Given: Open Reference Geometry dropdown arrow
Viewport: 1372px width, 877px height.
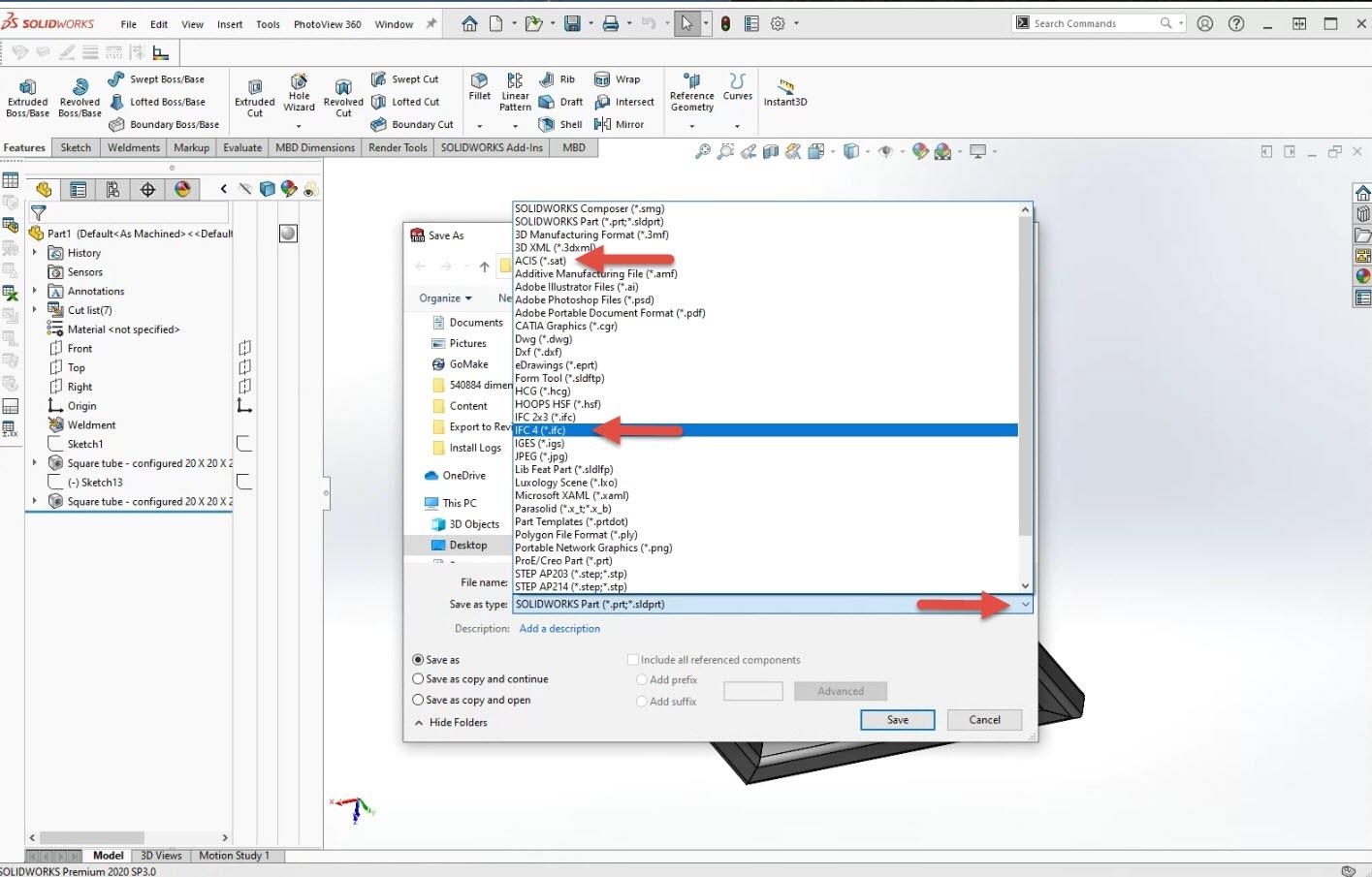Looking at the screenshot, I should [x=691, y=126].
